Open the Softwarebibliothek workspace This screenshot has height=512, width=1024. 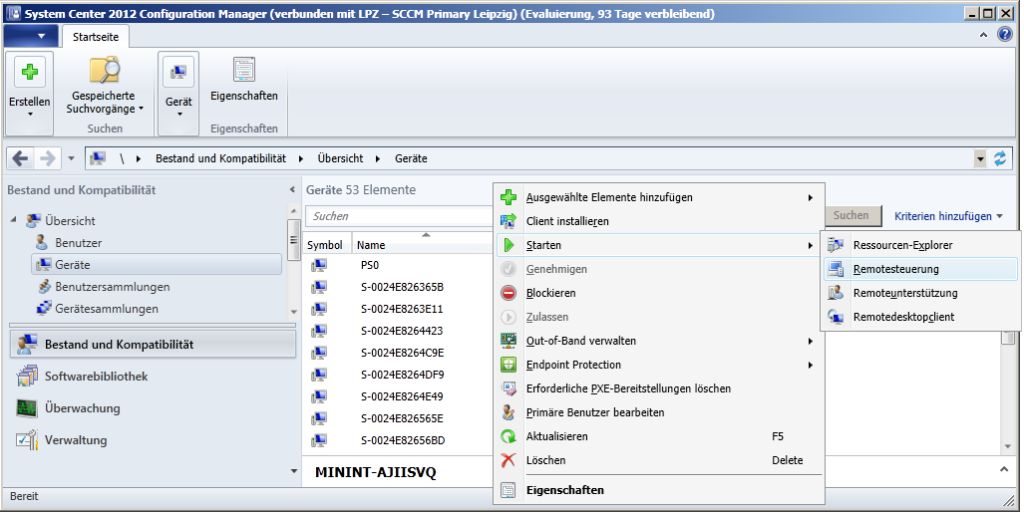(x=96, y=376)
